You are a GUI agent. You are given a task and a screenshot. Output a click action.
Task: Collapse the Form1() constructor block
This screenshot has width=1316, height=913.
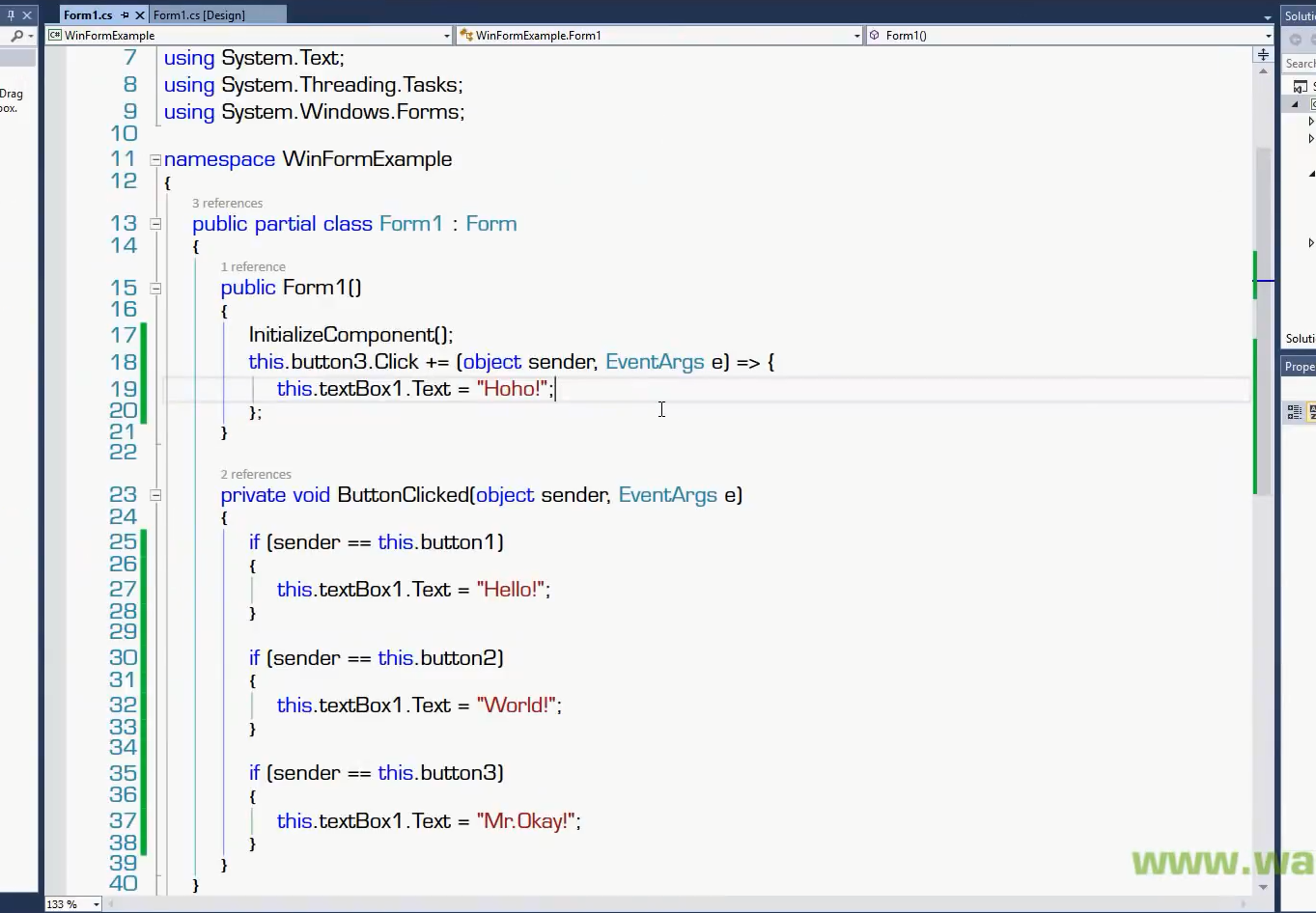[155, 288]
